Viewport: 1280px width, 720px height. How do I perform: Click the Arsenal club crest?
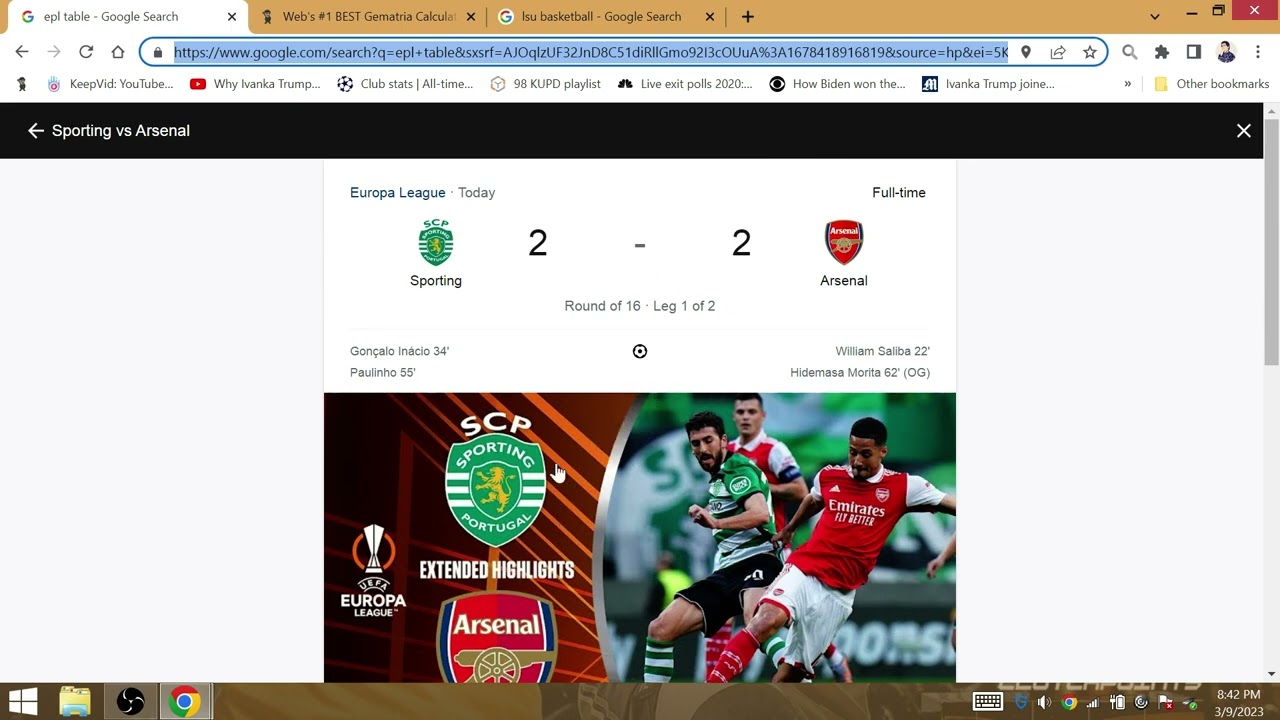pyautogui.click(x=844, y=242)
